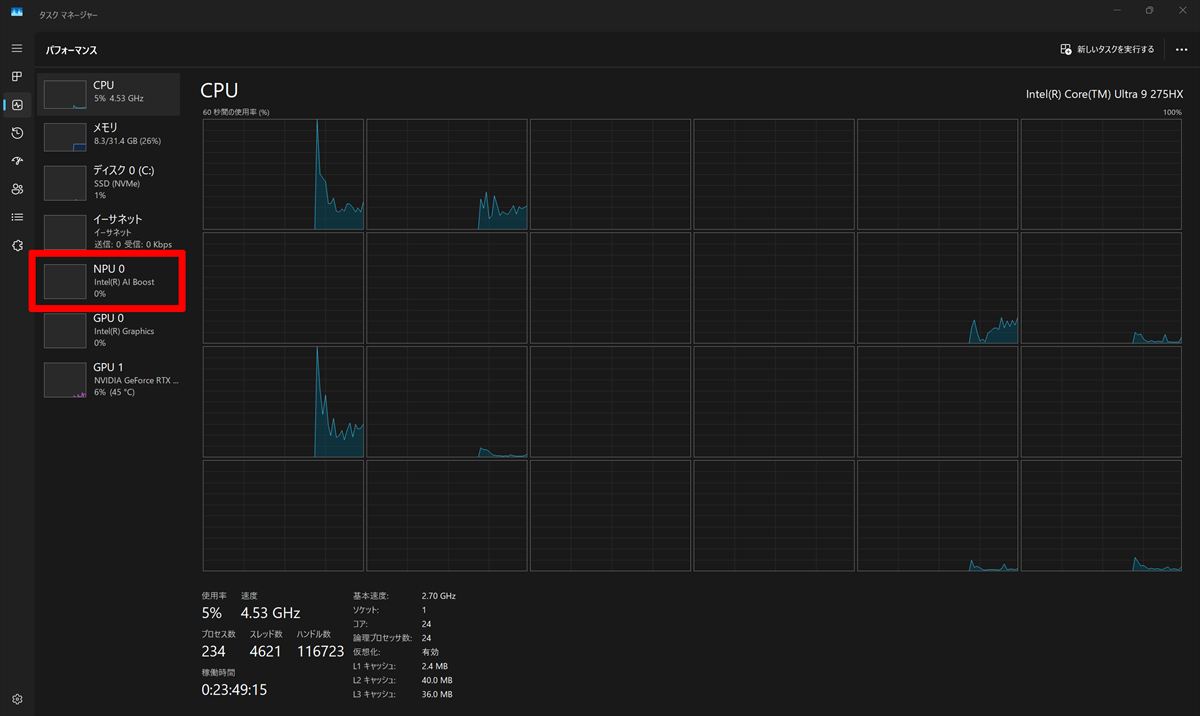Select CPU in the performance list
This screenshot has width=1200, height=716.
[109, 93]
